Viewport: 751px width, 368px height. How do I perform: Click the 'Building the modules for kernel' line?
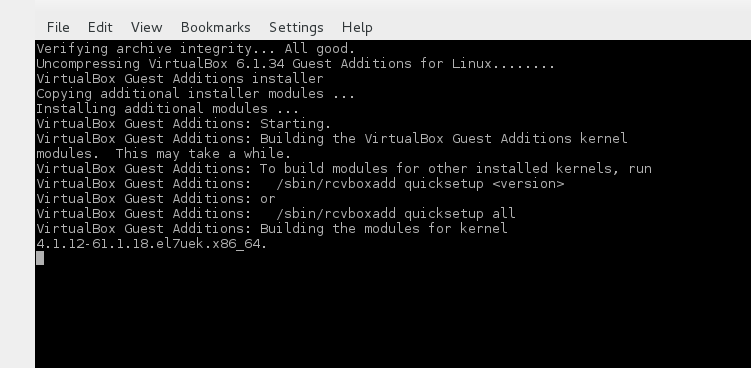[272, 229]
